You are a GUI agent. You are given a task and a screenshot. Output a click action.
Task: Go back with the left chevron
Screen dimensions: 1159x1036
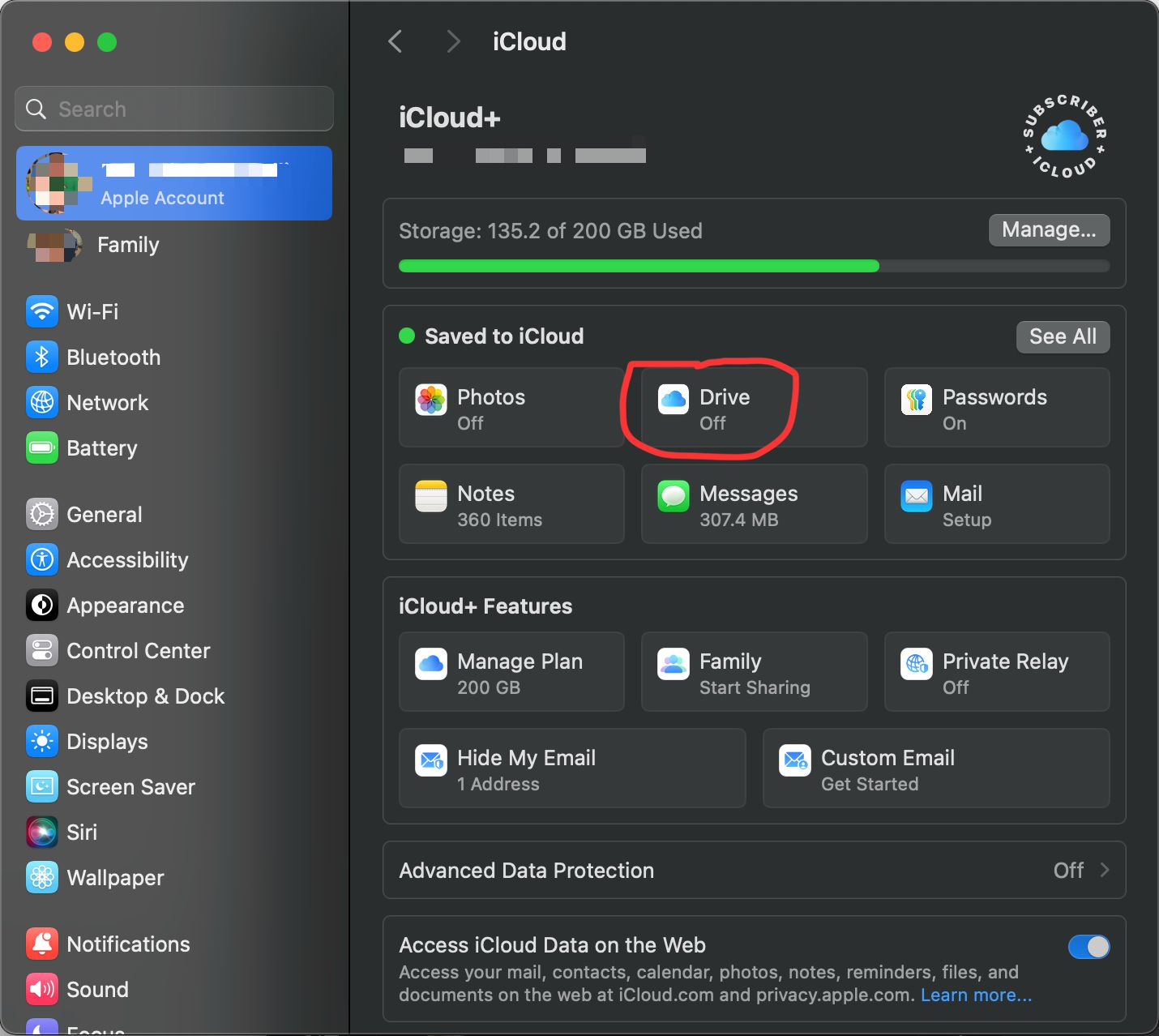tap(396, 41)
